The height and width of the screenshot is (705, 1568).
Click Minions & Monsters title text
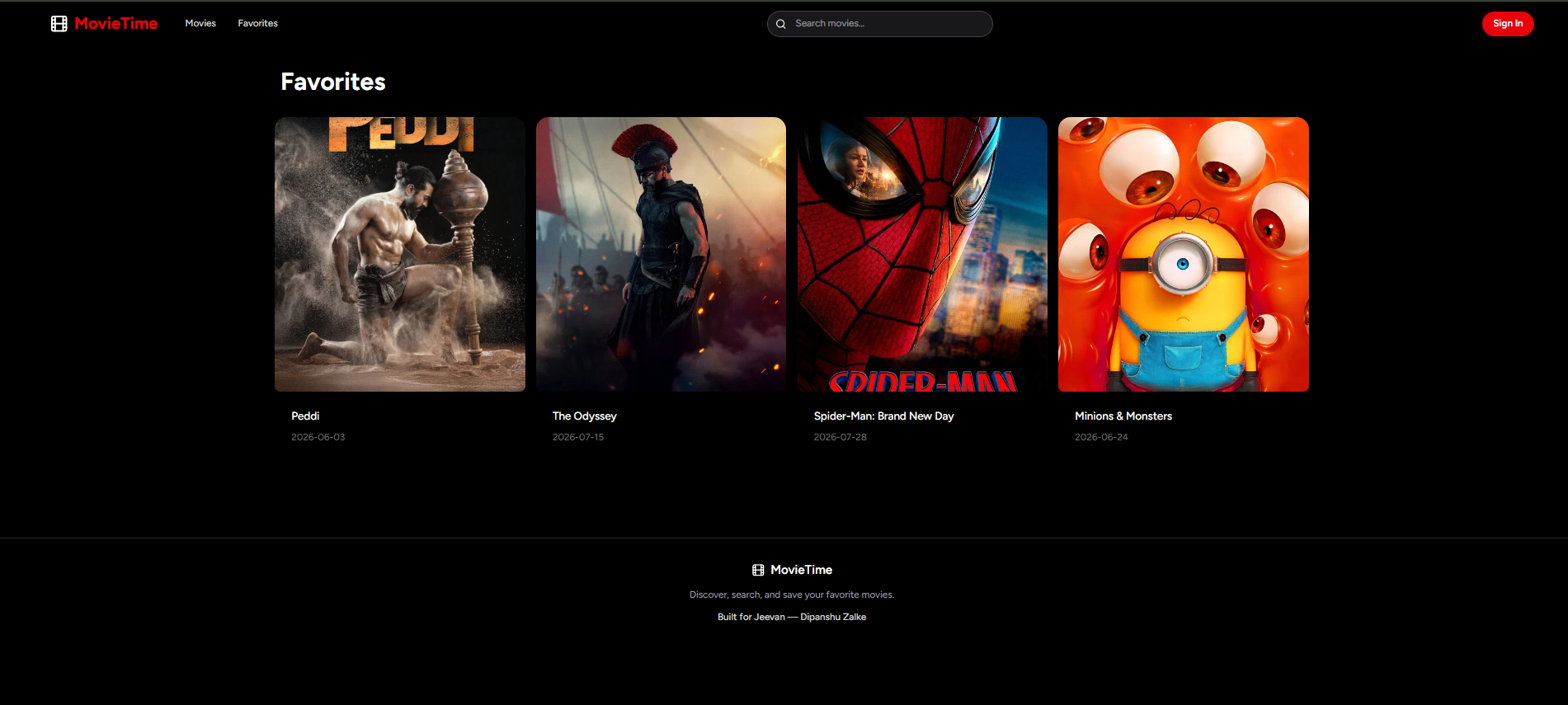coord(1123,416)
